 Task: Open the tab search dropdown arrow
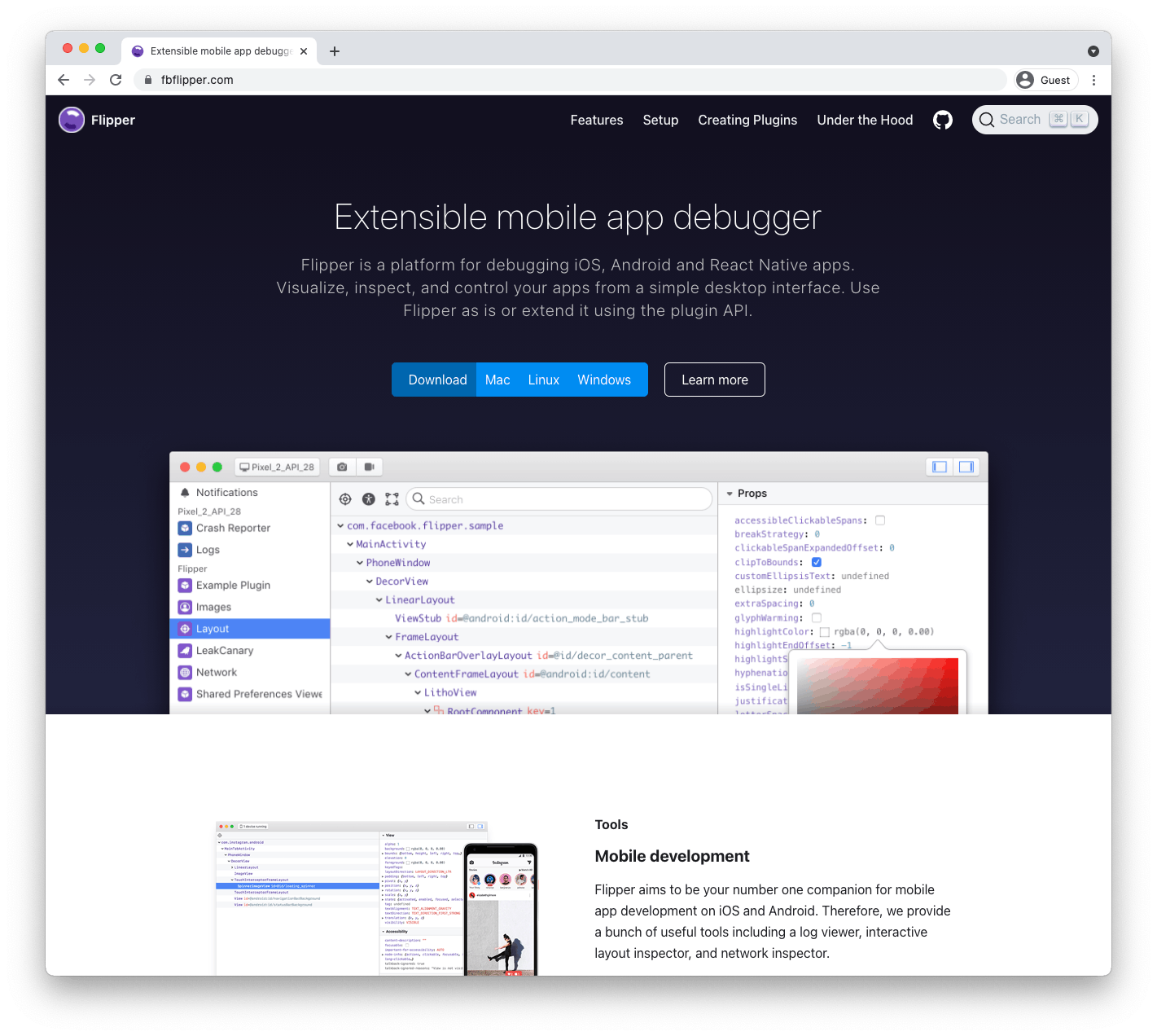tap(1093, 51)
